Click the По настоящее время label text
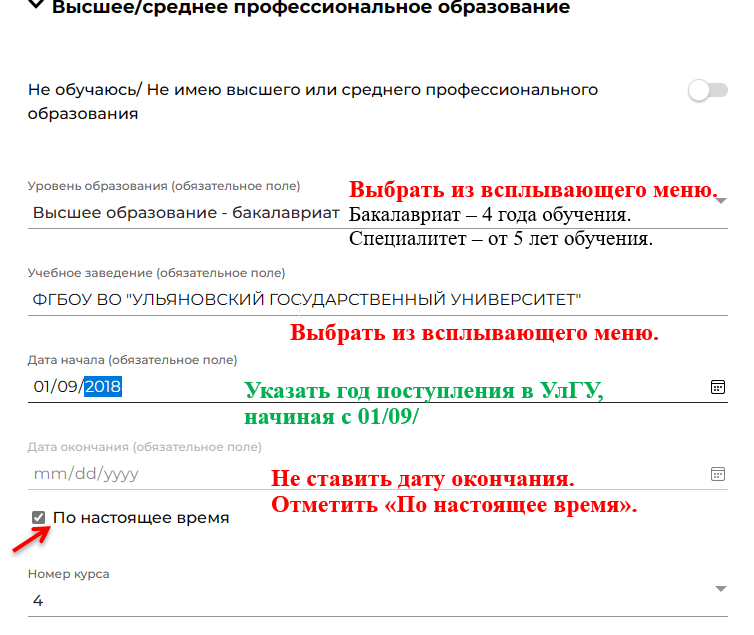754x635 pixels. pos(141,518)
